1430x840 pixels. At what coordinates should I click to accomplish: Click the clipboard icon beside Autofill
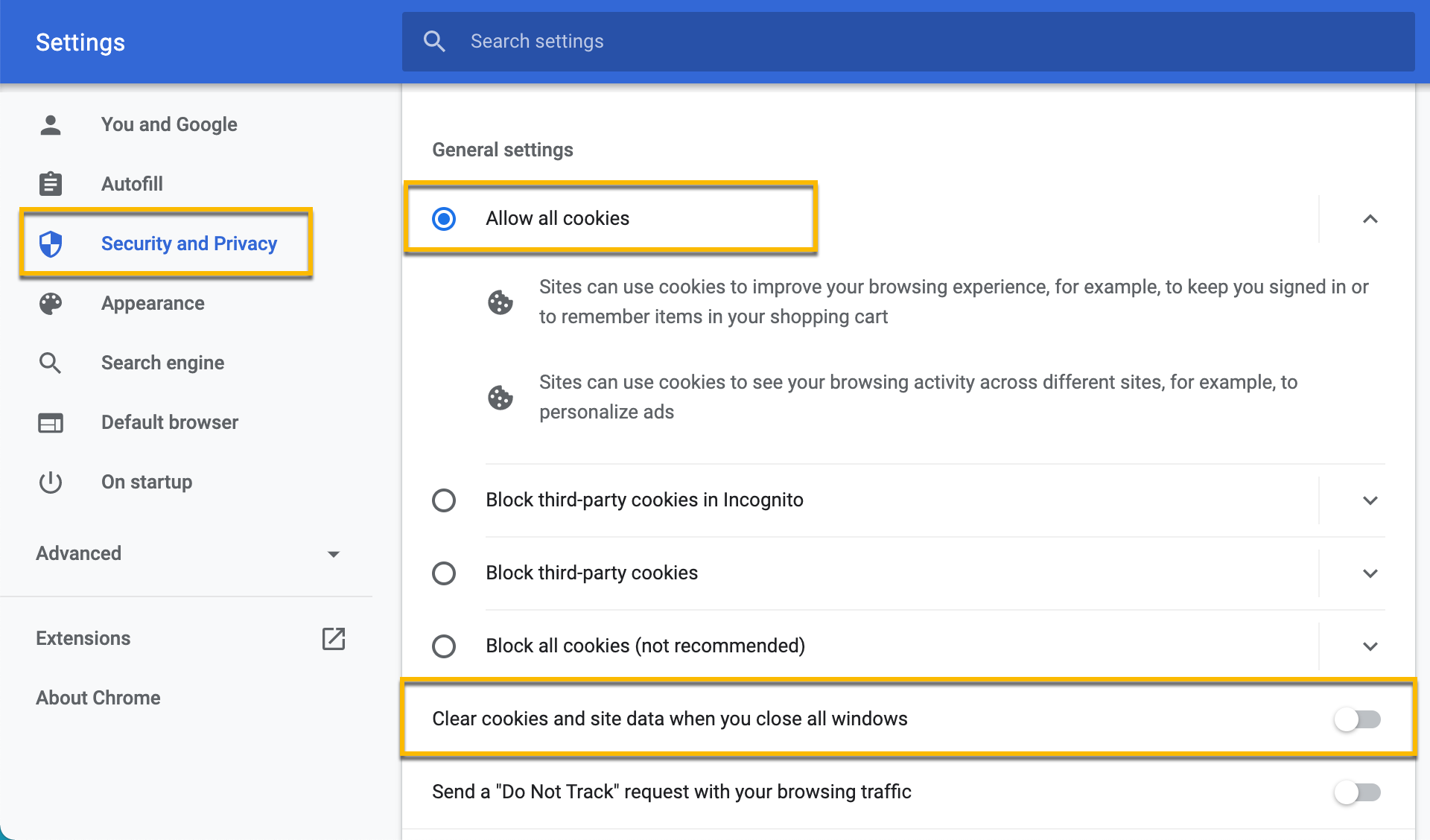click(51, 183)
